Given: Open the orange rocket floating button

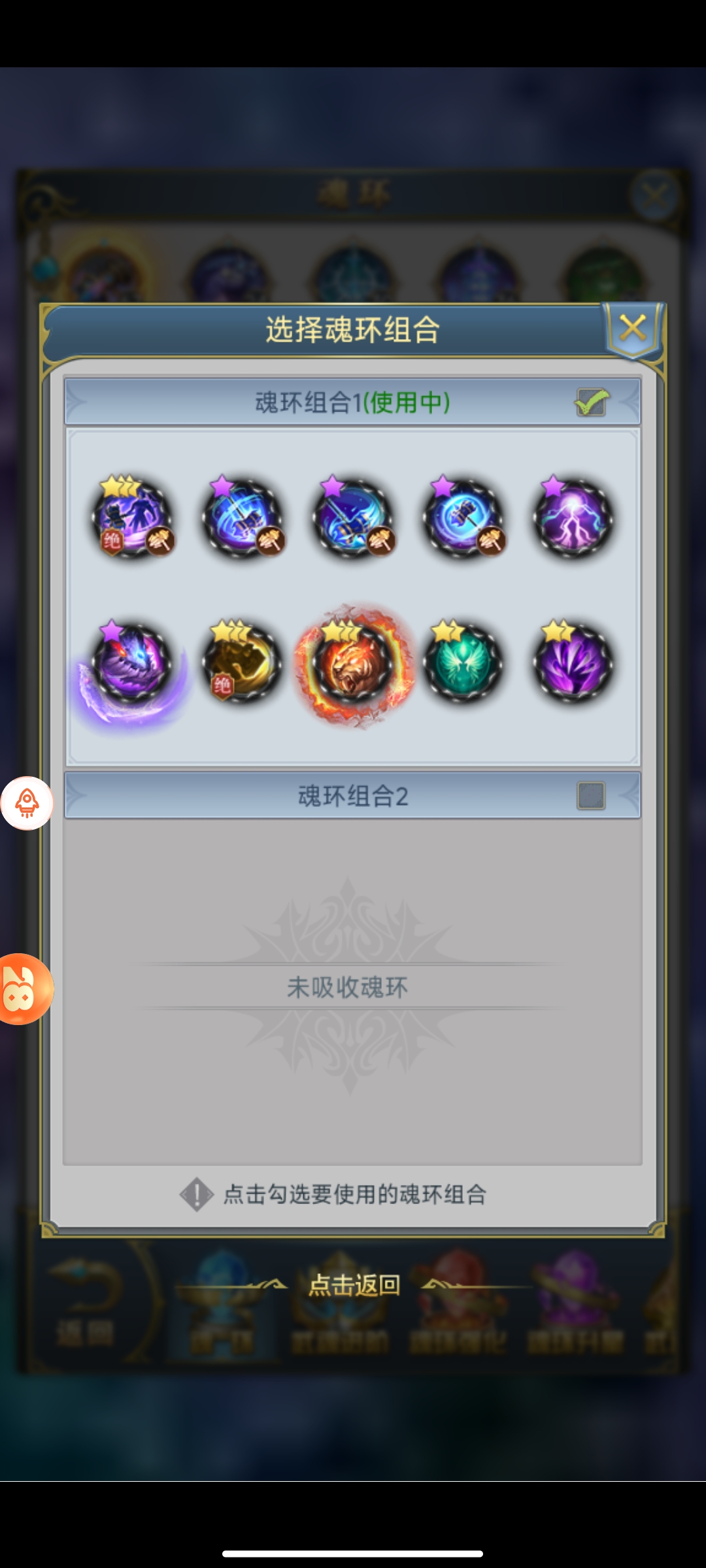Looking at the screenshot, I should tap(27, 803).
